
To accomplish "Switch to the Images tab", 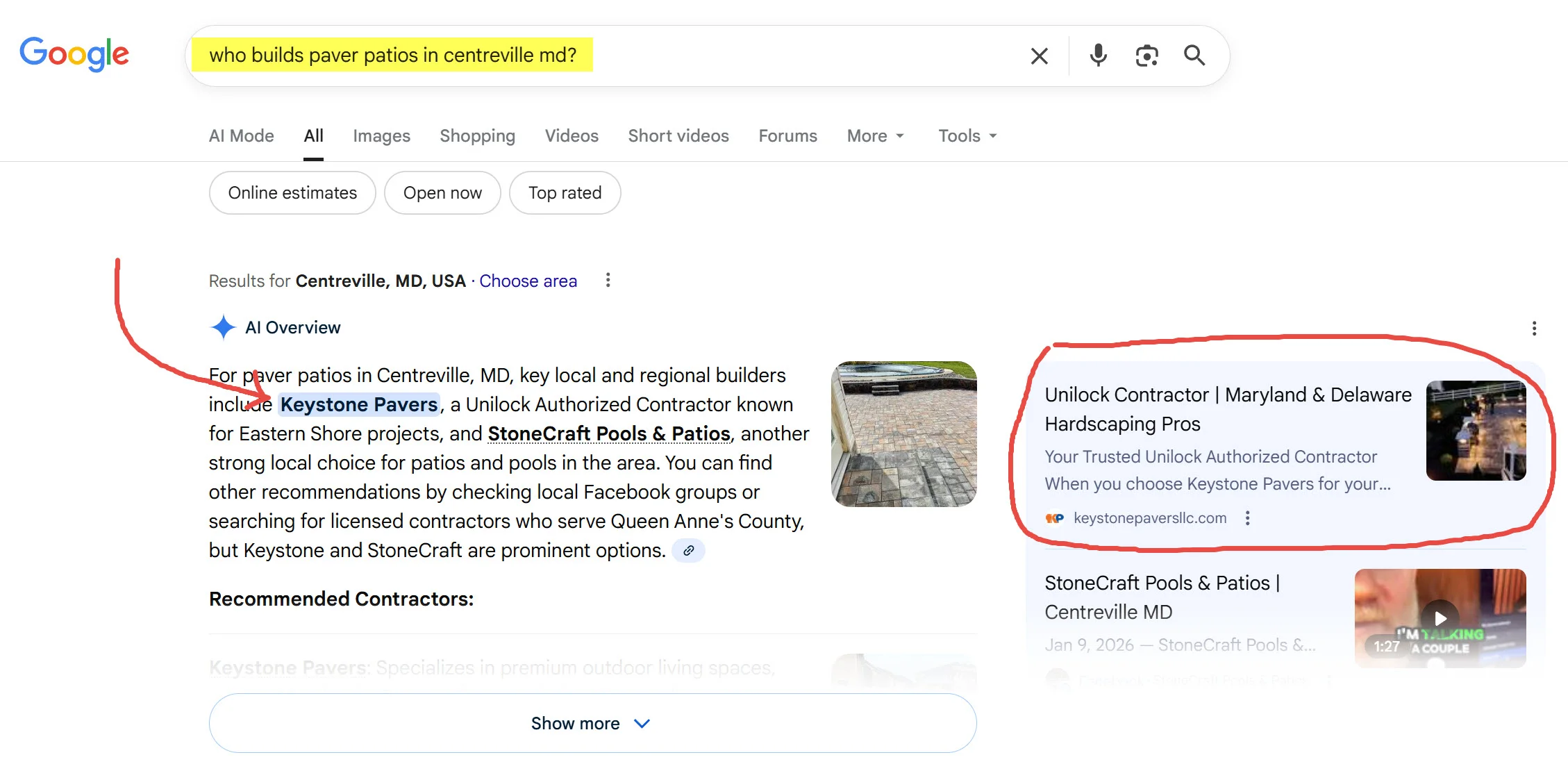I will tap(381, 135).
